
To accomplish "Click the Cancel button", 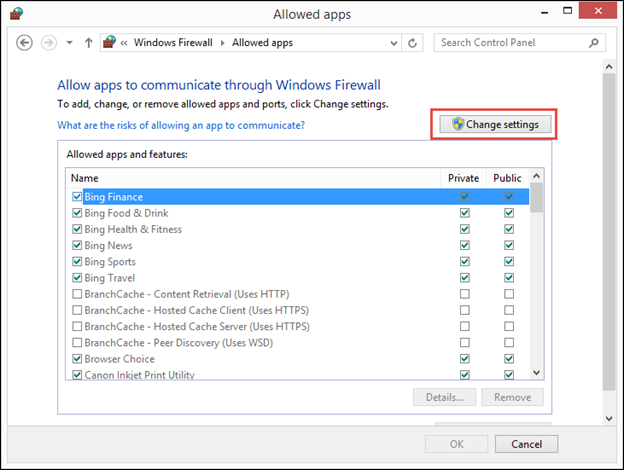I will [526, 444].
